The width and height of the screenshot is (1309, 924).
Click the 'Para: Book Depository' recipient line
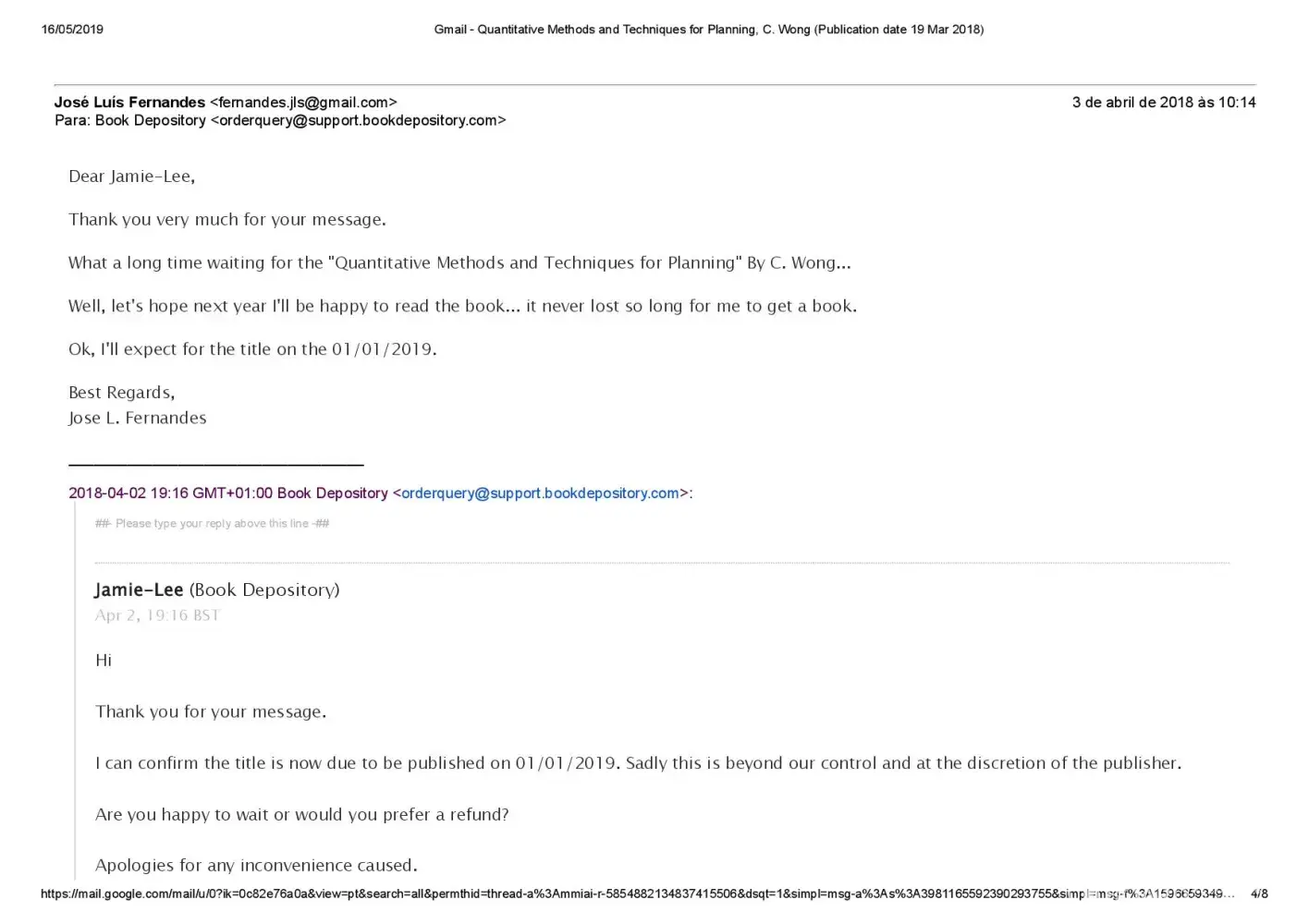(x=130, y=121)
